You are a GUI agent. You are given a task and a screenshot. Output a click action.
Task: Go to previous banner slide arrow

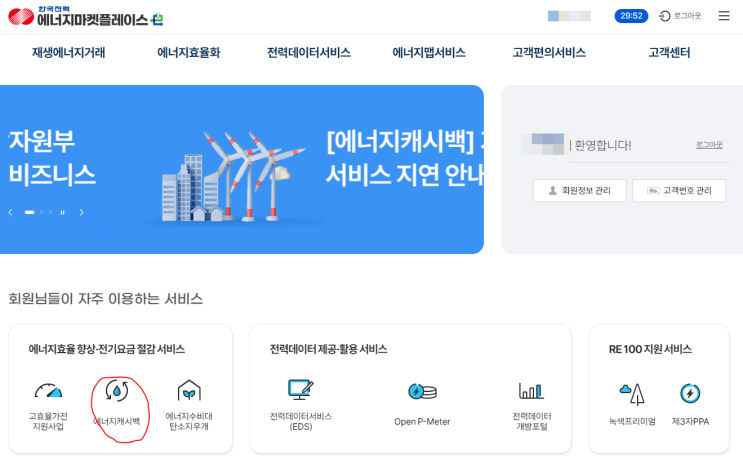[10, 212]
